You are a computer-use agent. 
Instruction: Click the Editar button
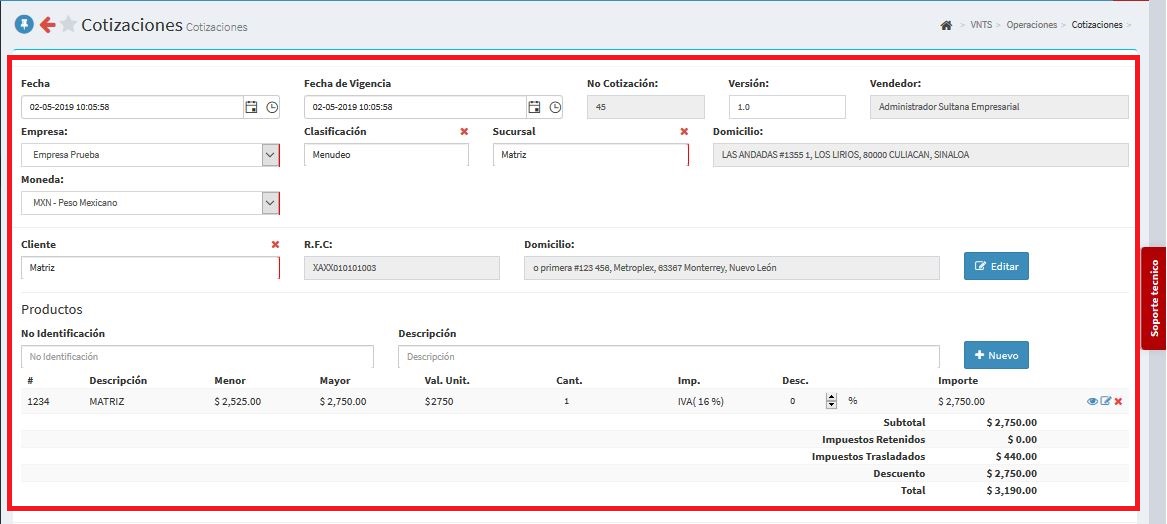pyautogui.click(x=996, y=266)
